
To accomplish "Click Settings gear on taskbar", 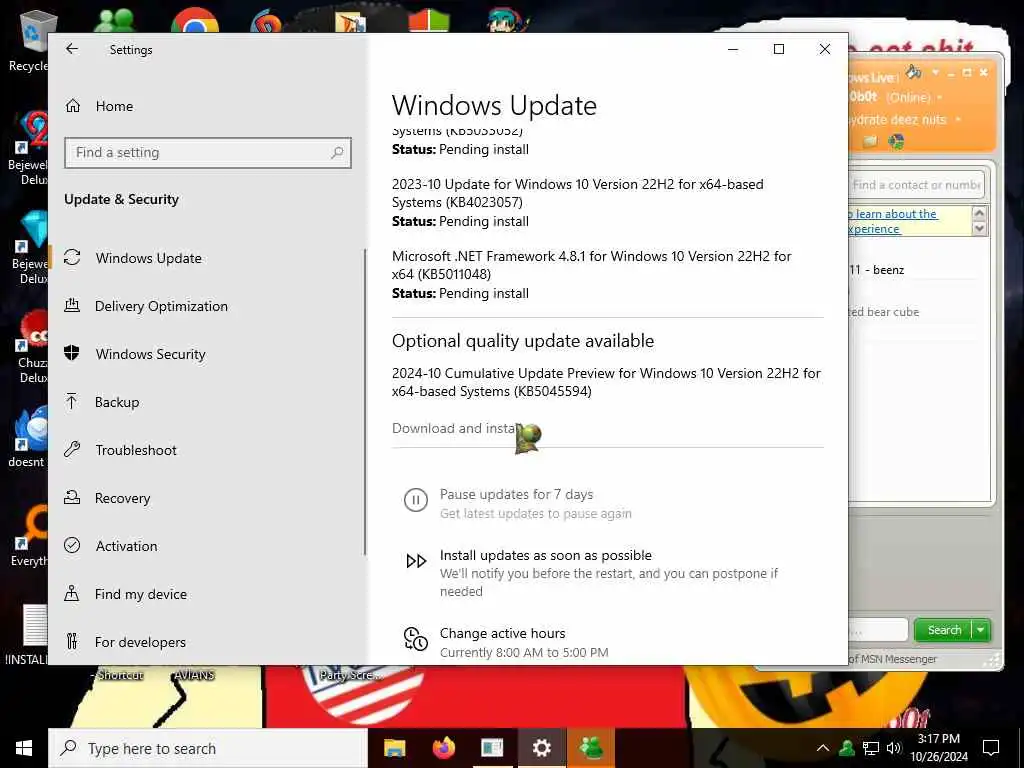I will pos(541,748).
